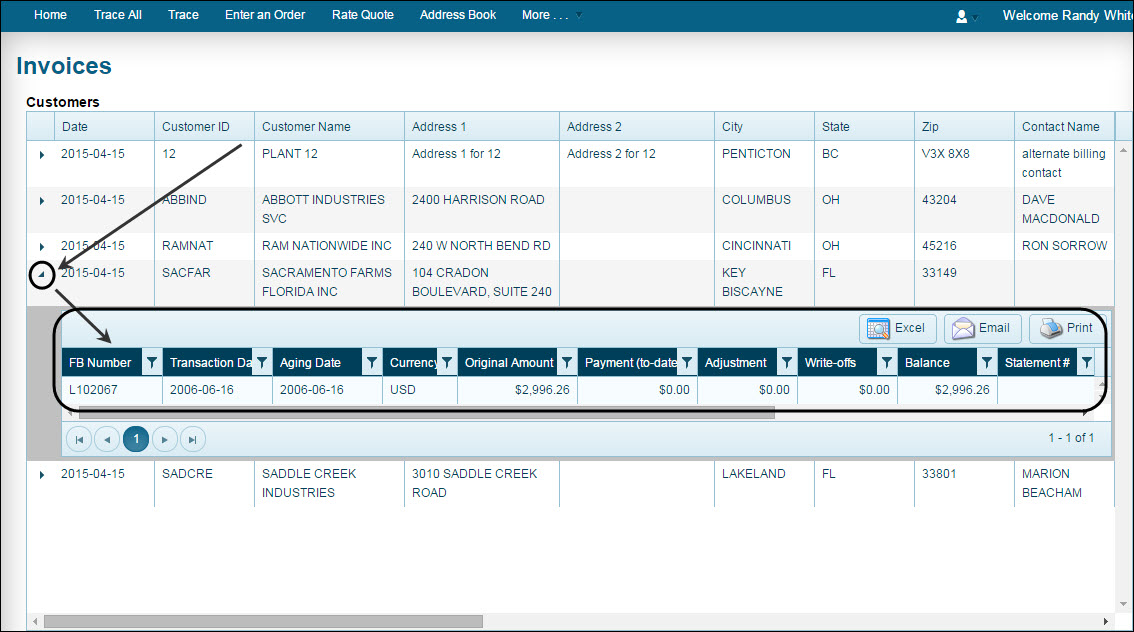Open the Trace All menu item
This screenshot has width=1134, height=632.
118,15
